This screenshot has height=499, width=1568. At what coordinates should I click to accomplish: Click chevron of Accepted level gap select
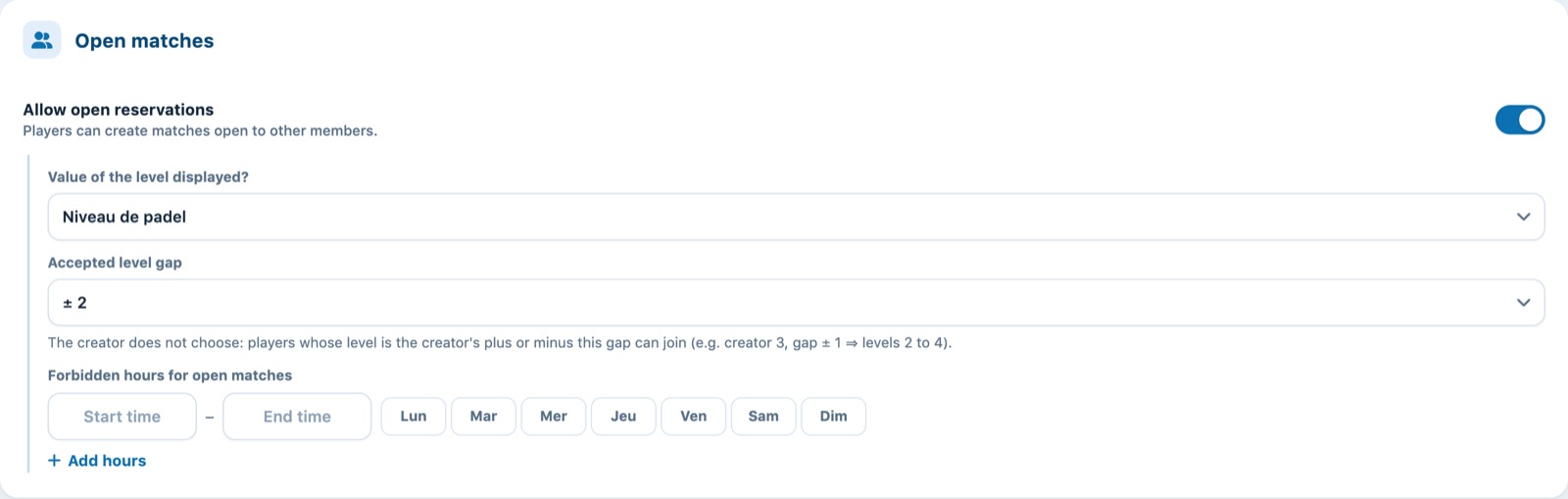tap(1523, 303)
